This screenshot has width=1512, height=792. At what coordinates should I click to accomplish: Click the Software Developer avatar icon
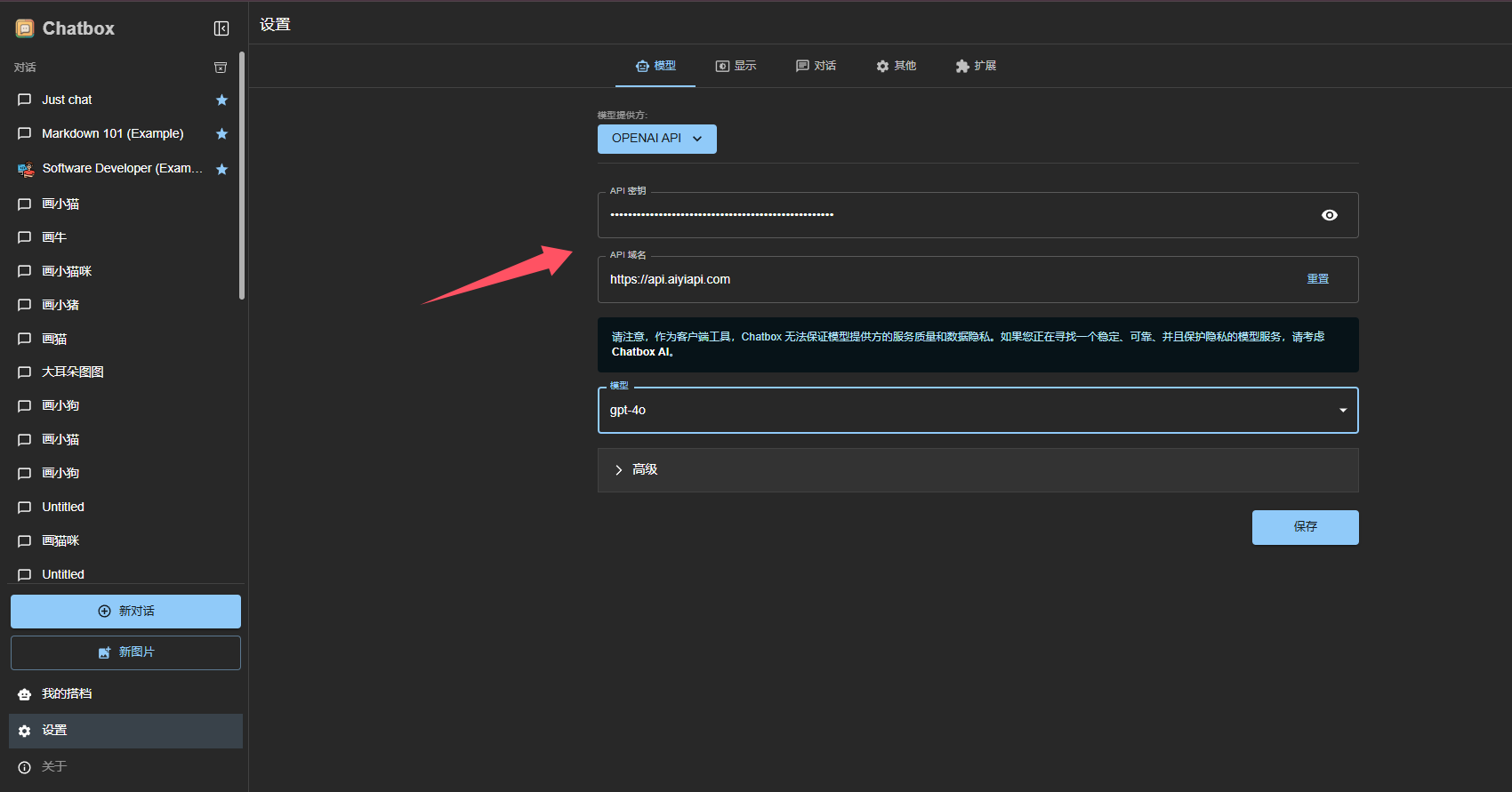click(x=25, y=169)
